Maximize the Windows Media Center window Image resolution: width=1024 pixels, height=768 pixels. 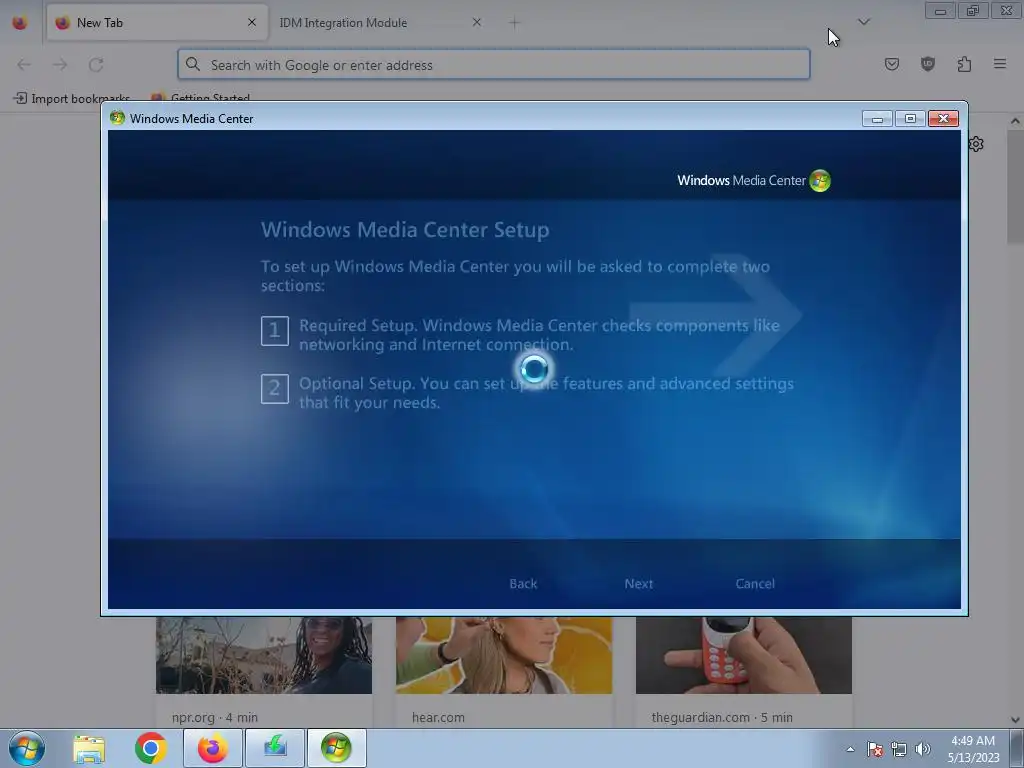[x=910, y=119]
